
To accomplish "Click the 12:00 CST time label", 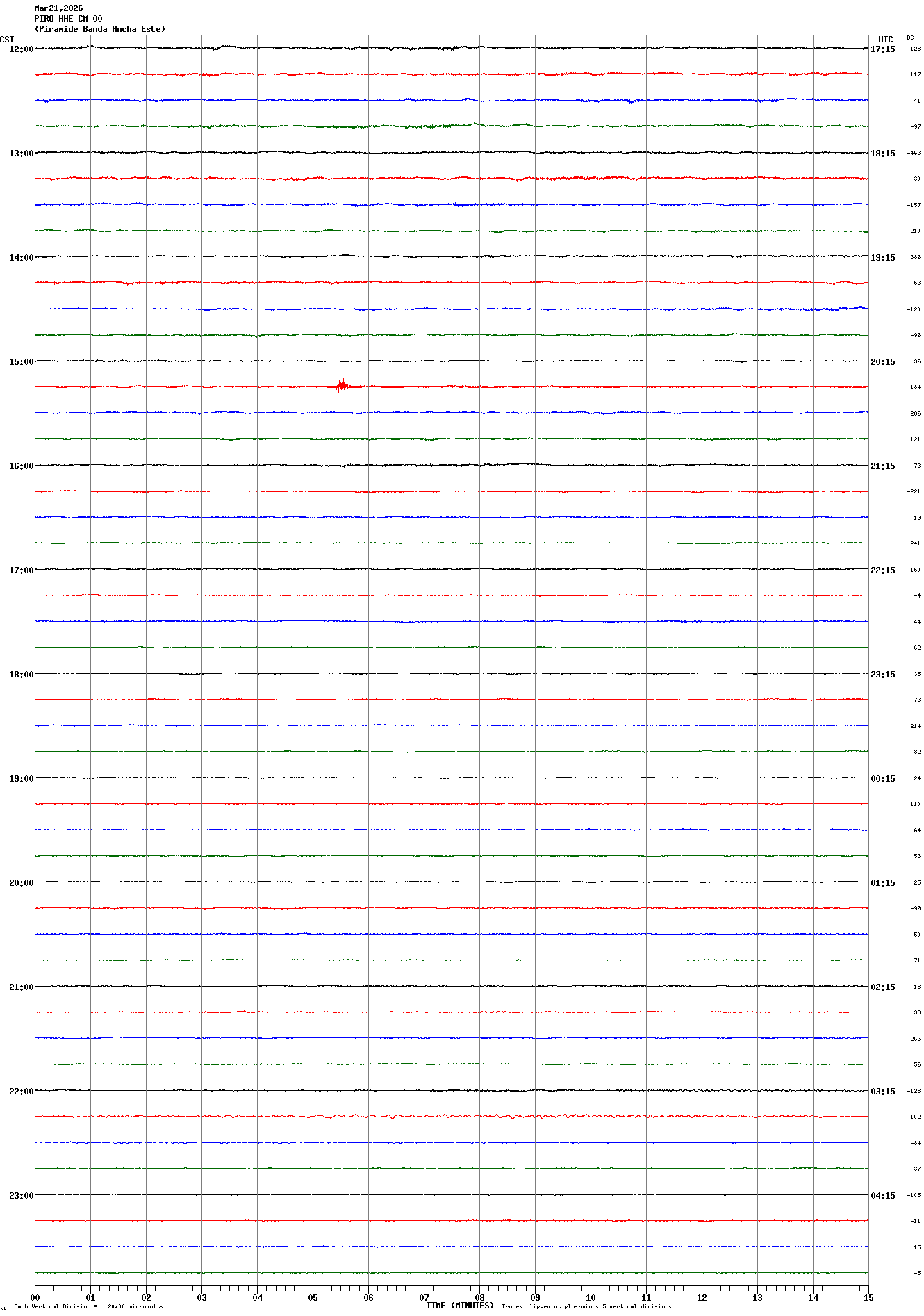I will pos(21,49).
